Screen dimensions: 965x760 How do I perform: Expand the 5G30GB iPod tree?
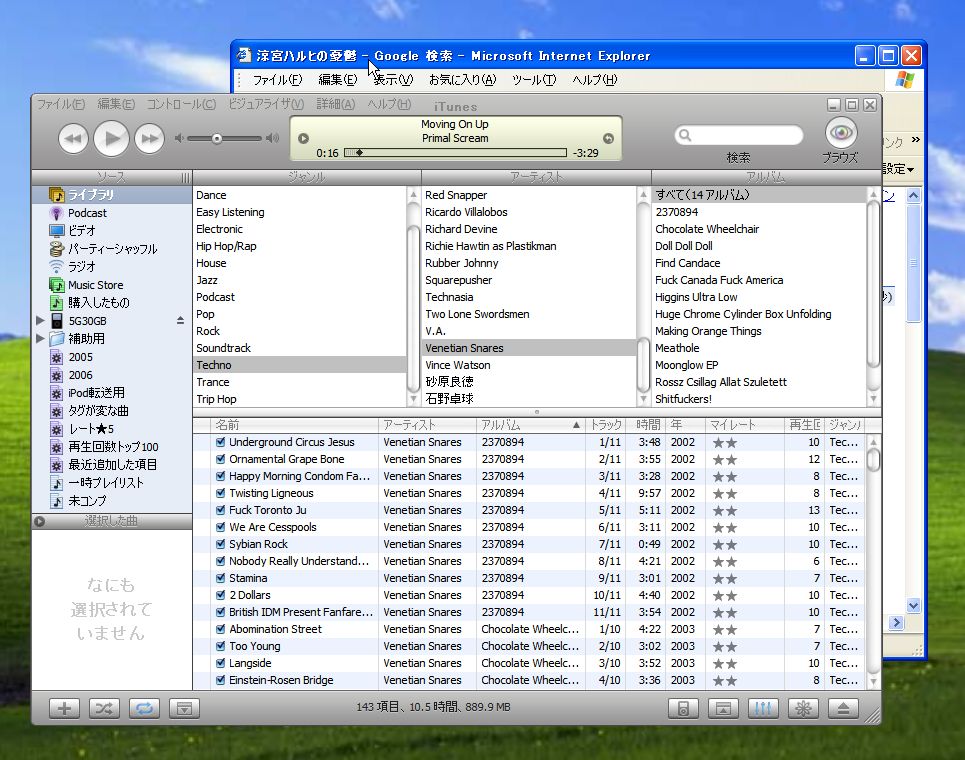pos(40,321)
